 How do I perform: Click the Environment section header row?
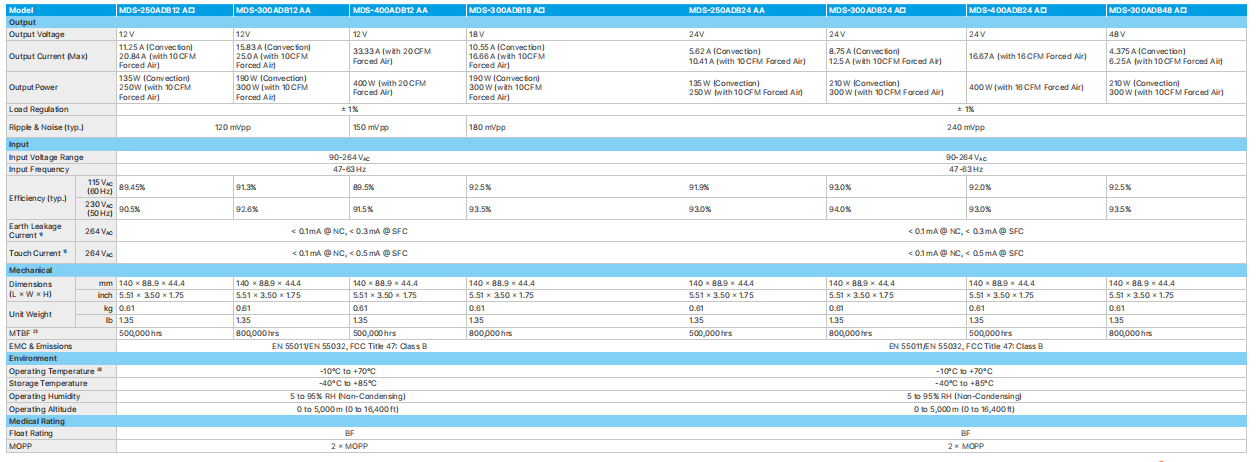[x=33, y=358]
